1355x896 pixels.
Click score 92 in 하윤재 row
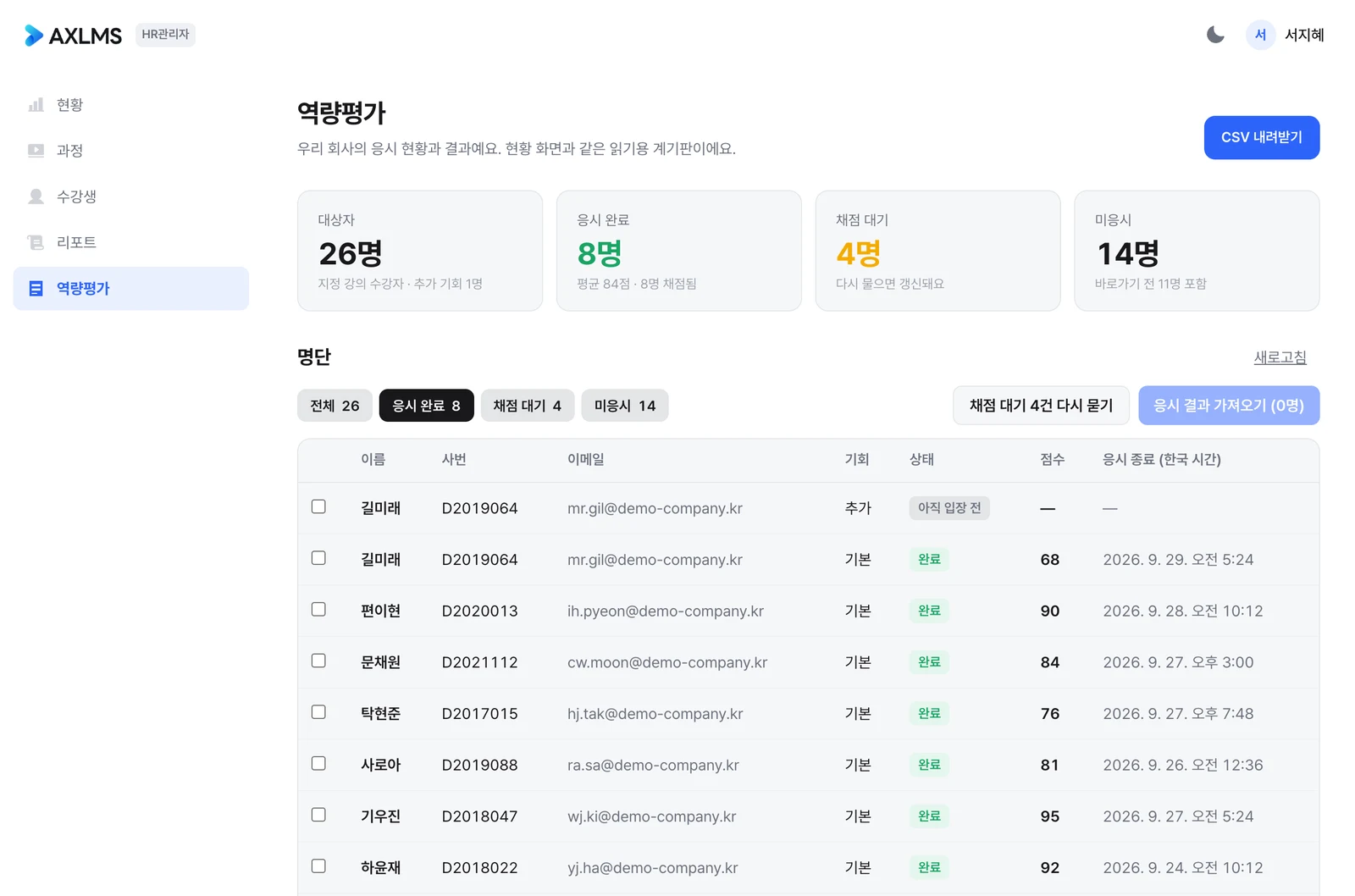pyautogui.click(x=1050, y=868)
